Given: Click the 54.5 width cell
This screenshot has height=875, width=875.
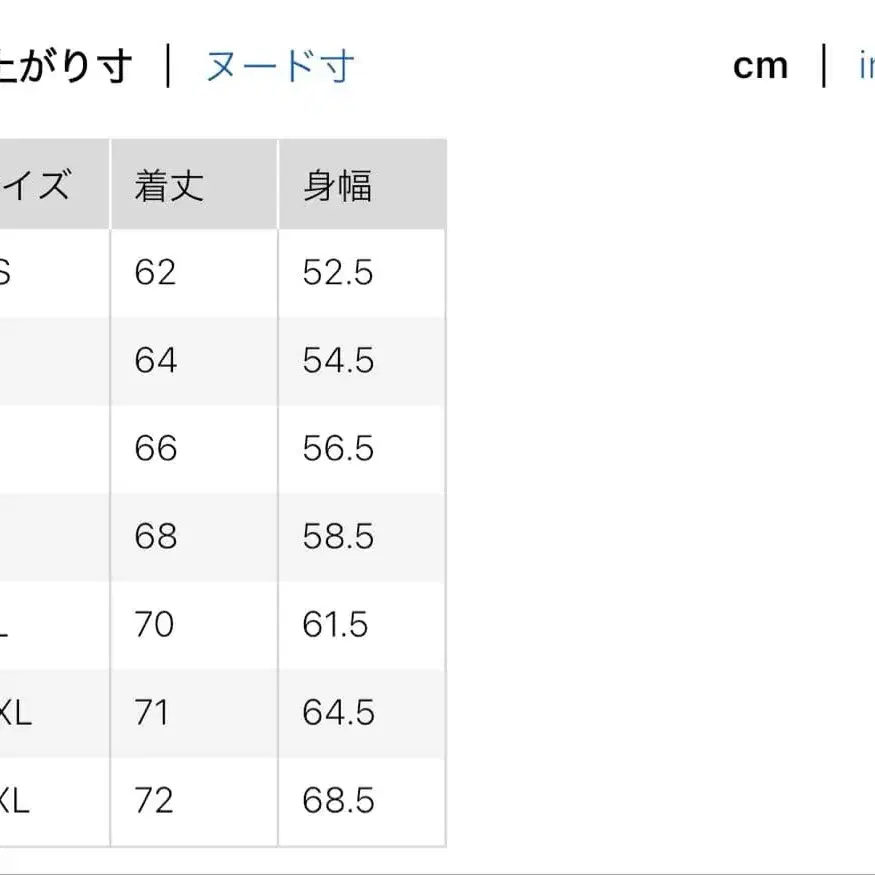Looking at the screenshot, I should coord(337,359).
